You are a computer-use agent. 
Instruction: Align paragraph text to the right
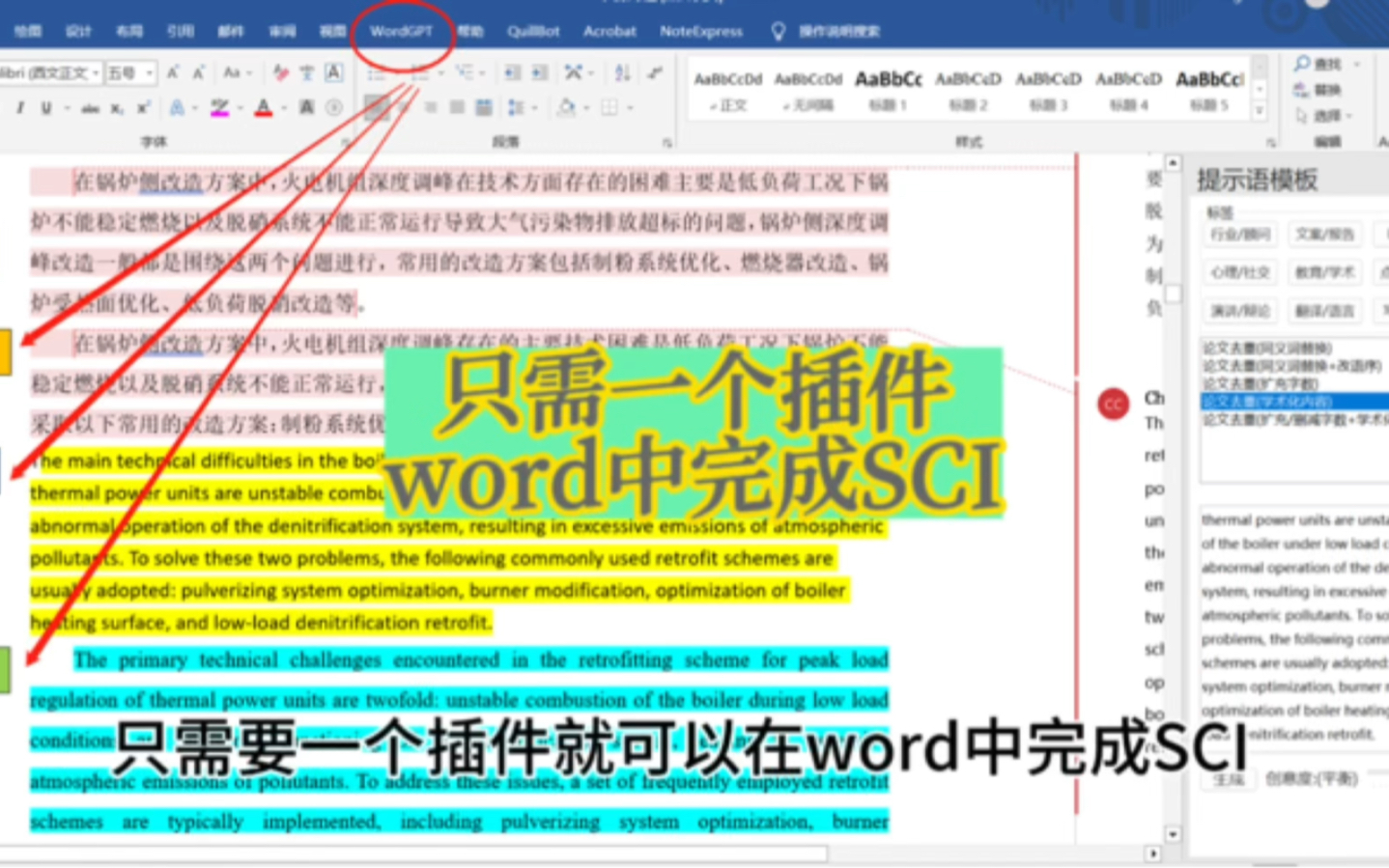431,108
